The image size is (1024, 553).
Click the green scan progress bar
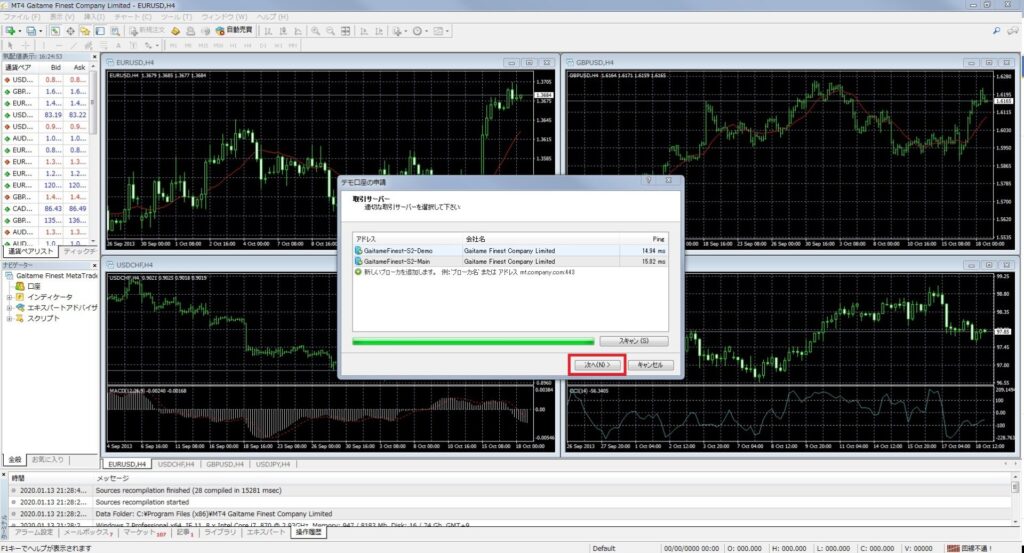[473, 341]
